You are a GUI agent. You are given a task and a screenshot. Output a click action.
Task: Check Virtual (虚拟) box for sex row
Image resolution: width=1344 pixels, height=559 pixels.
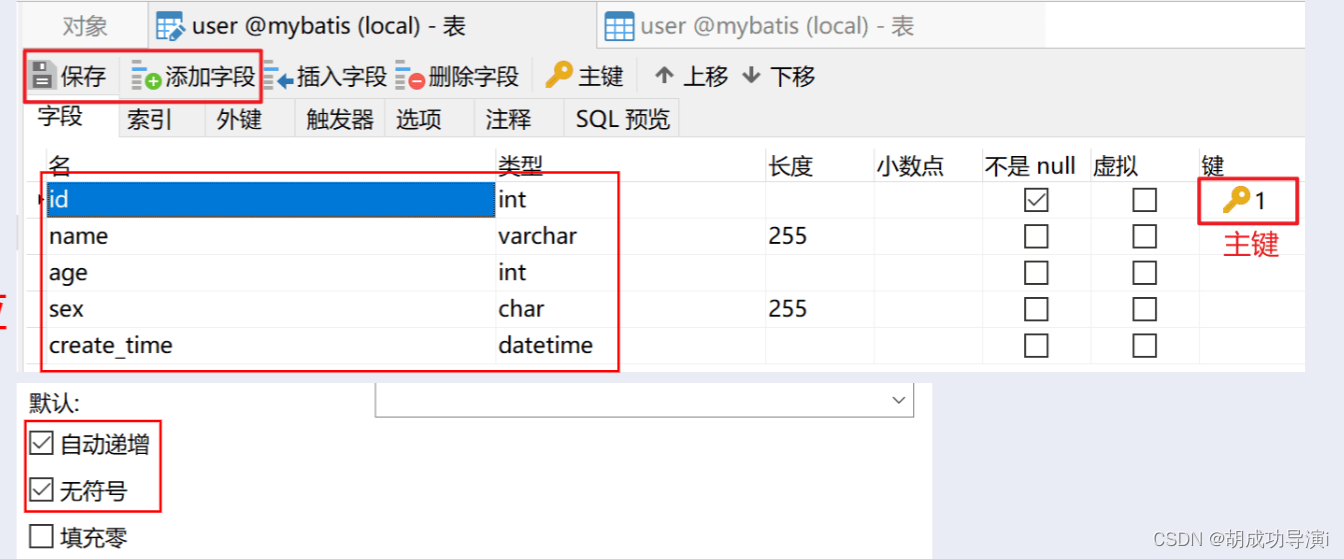click(x=1144, y=309)
